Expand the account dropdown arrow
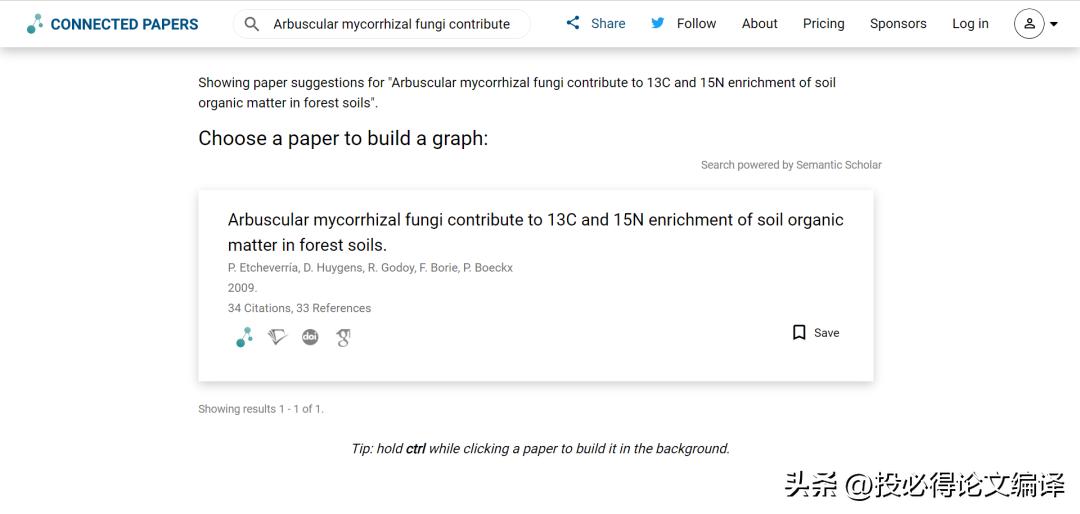1080x514 pixels. click(1054, 24)
